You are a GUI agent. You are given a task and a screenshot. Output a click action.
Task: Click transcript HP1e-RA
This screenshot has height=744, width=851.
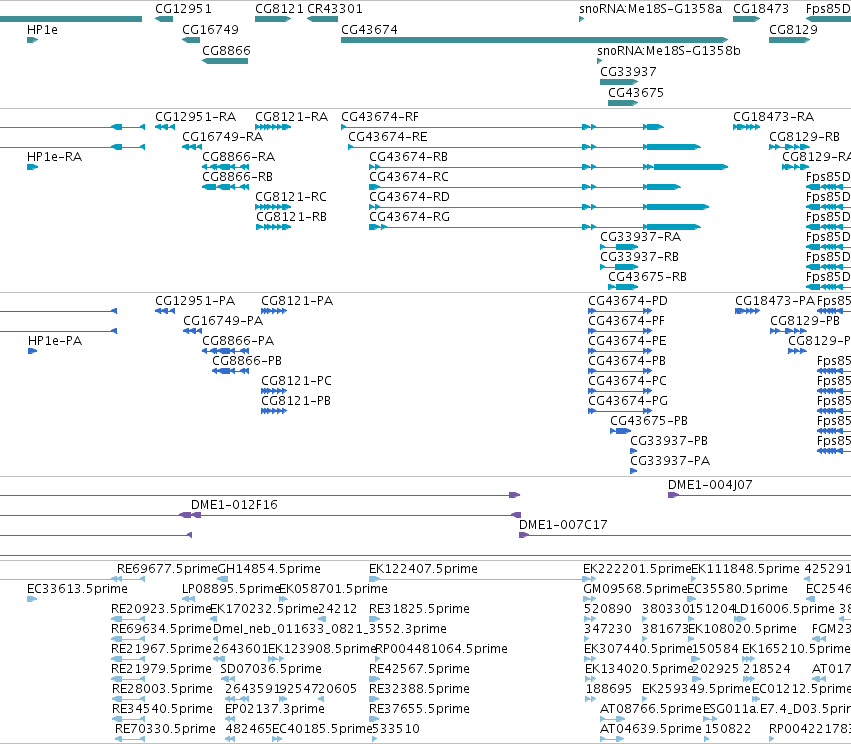click(33, 167)
